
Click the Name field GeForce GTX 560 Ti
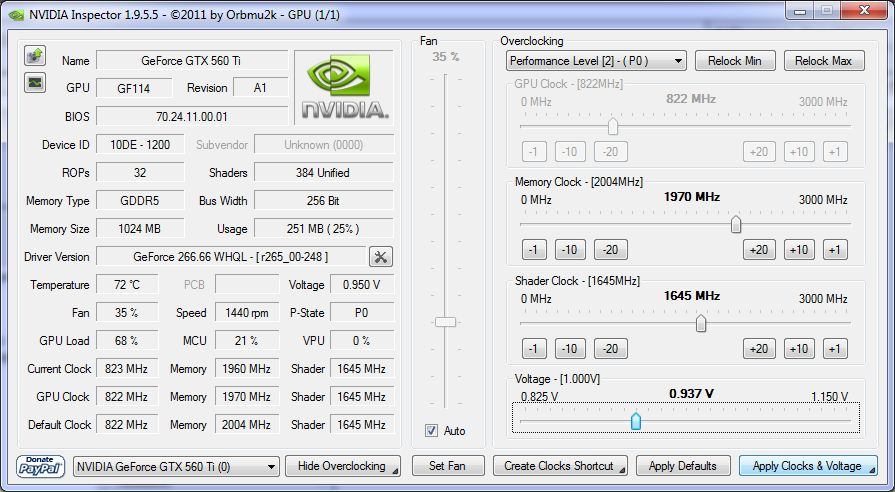192,61
